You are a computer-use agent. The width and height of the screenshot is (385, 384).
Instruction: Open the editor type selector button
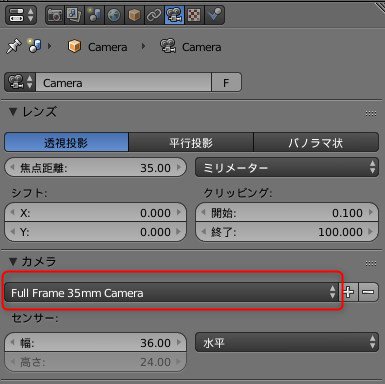[x=21, y=15]
